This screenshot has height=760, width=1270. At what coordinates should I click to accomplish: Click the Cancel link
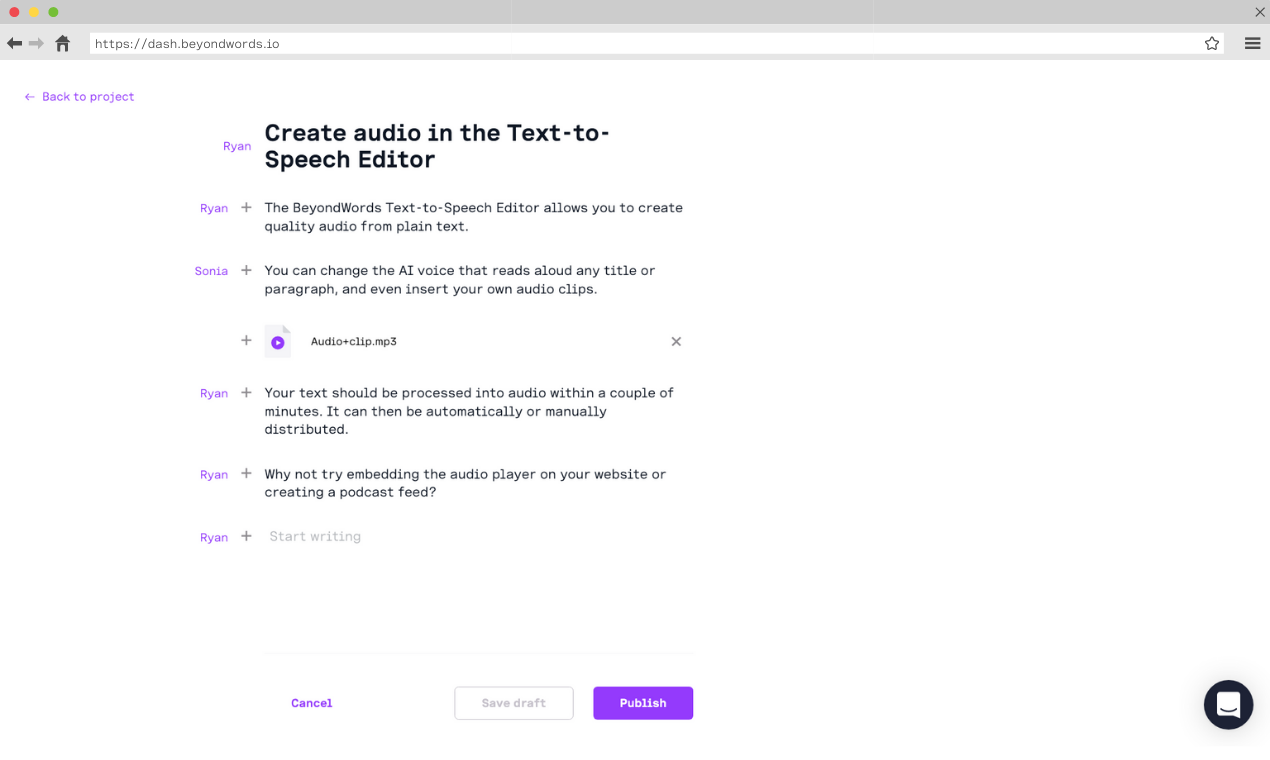311,703
